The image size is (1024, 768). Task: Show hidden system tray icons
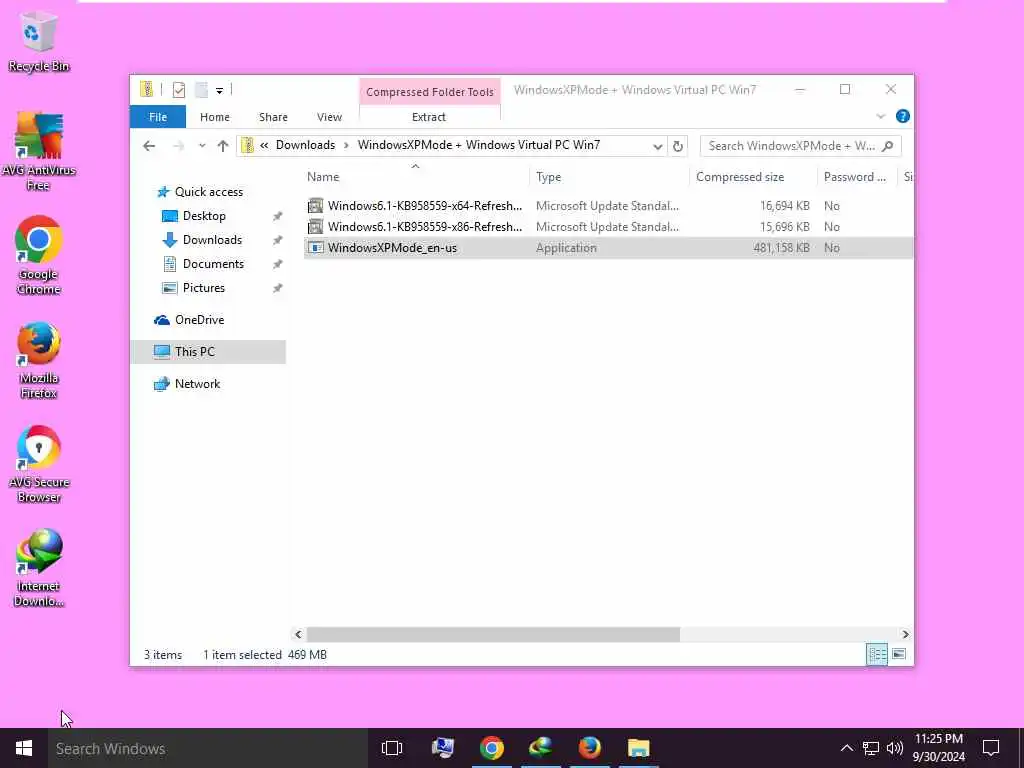click(846, 748)
